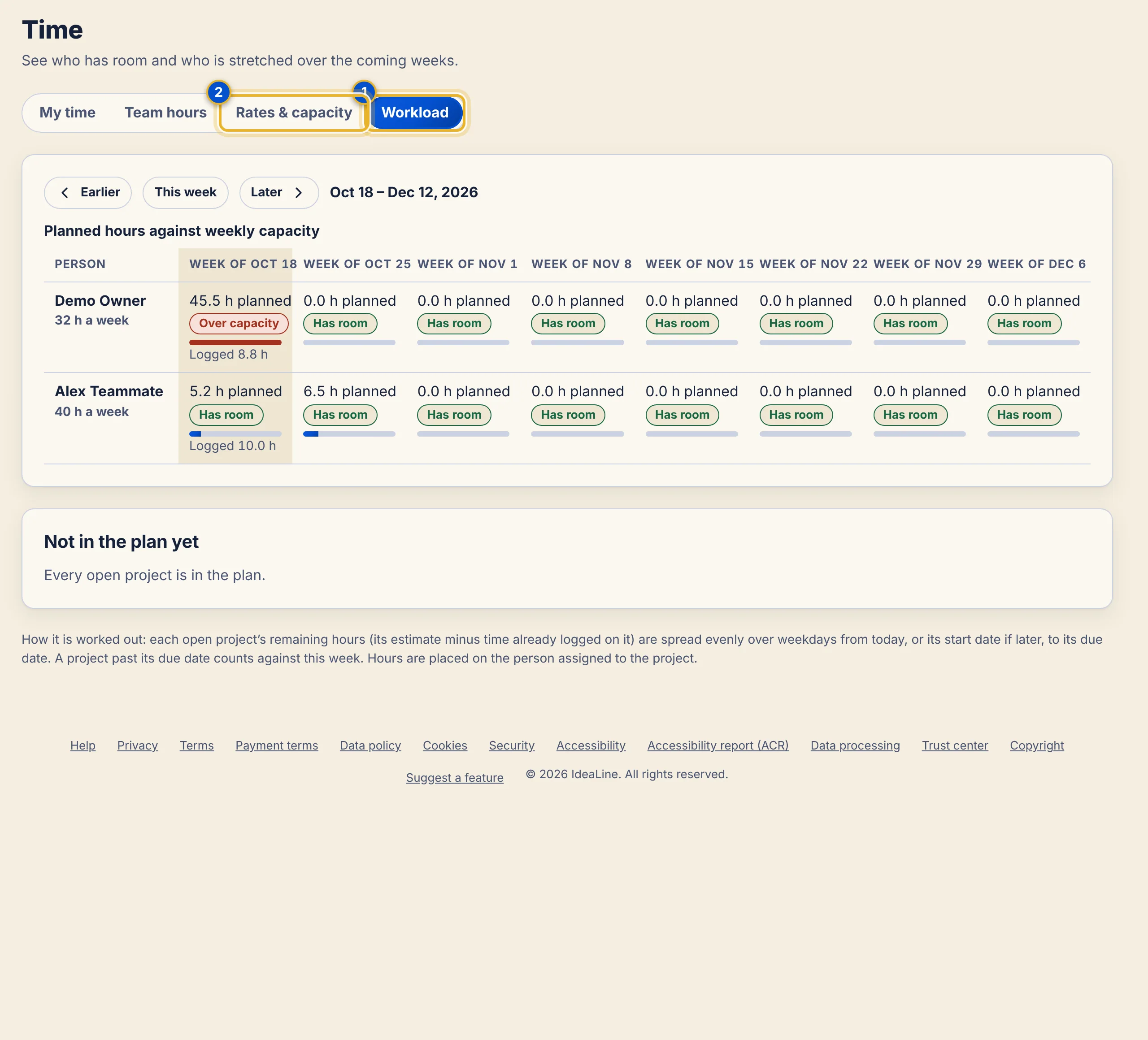1148x1040 pixels.
Task: Click Demo Owner's red progress bar
Action: click(235, 342)
